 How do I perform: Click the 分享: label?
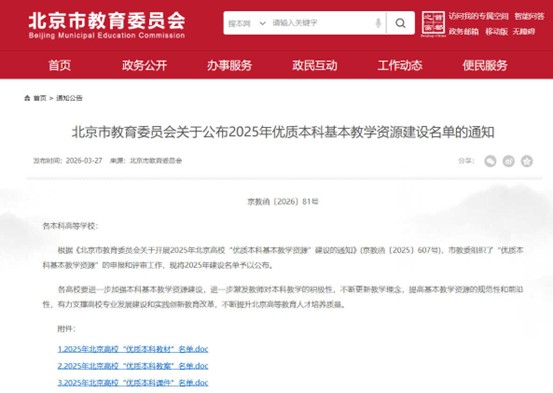(x=466, y=161)
